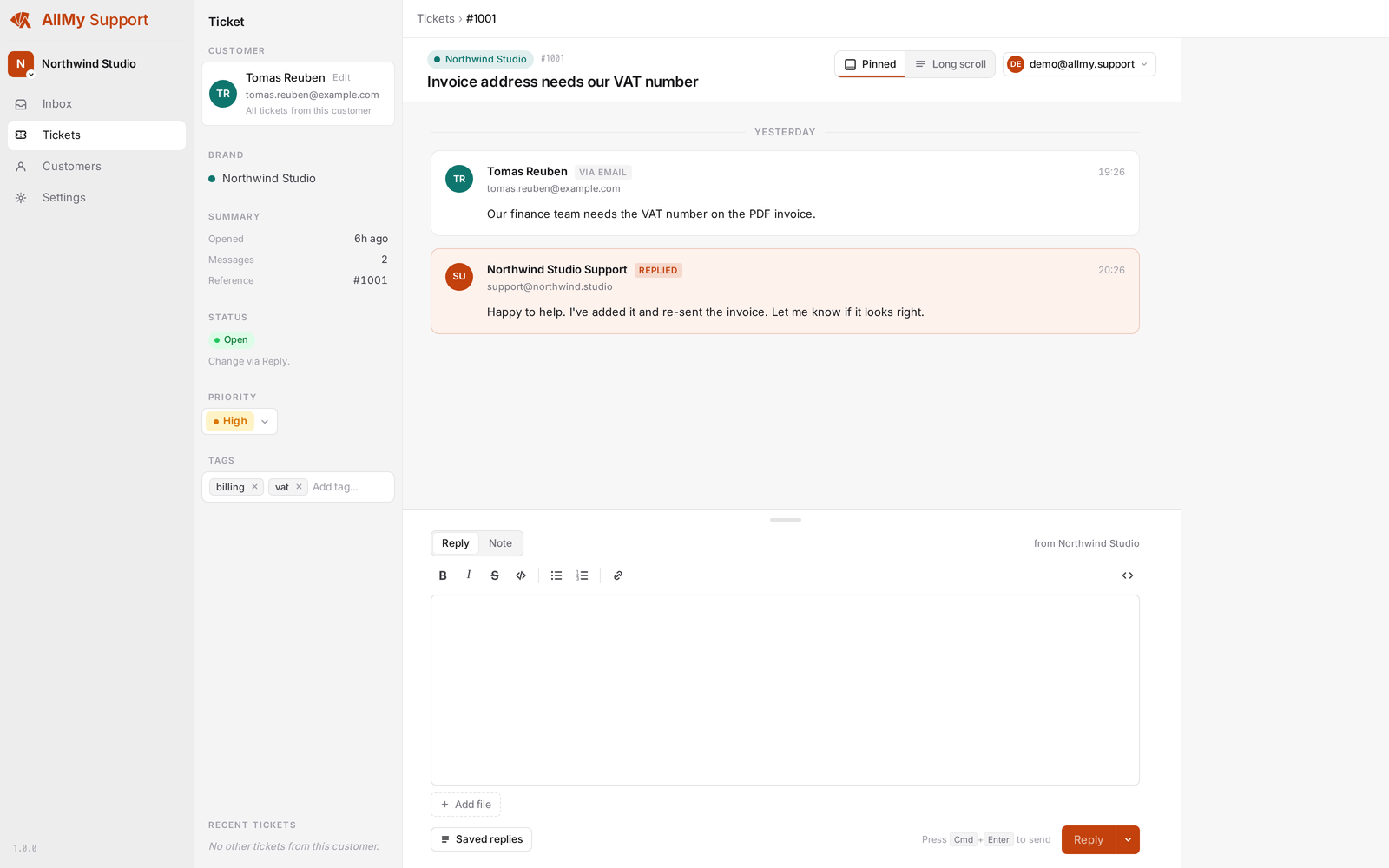1389x868 pixels.
Task: Click the SU support avatar
Action: [459, 277]
